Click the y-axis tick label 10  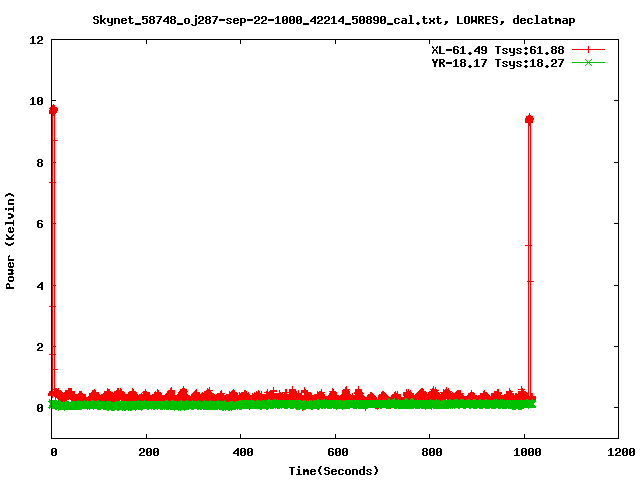[x=36, y=101]
